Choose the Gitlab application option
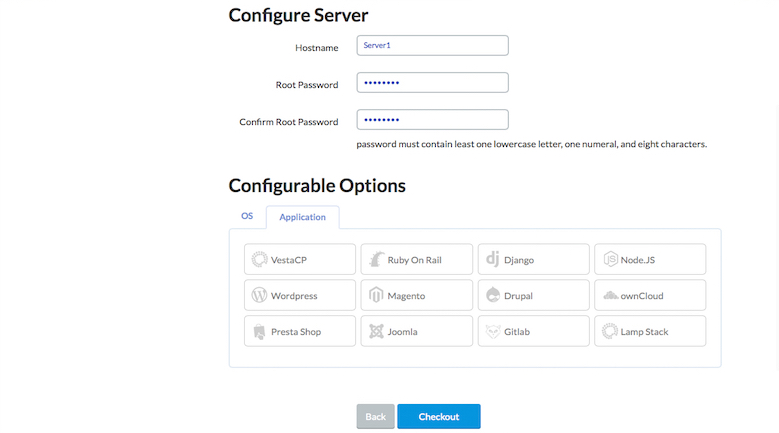The height and width of the screenshot is (433, 779). [532, 332]
